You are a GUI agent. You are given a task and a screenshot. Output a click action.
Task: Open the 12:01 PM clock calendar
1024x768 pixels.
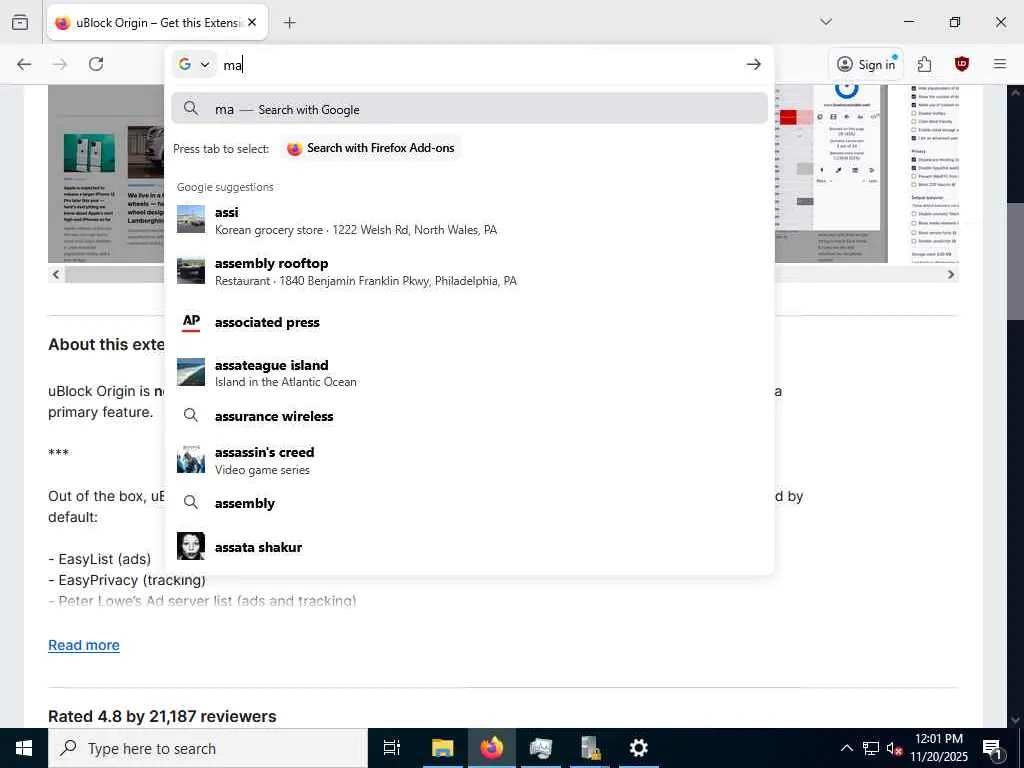pyautogui.click(x=939, y=748)
